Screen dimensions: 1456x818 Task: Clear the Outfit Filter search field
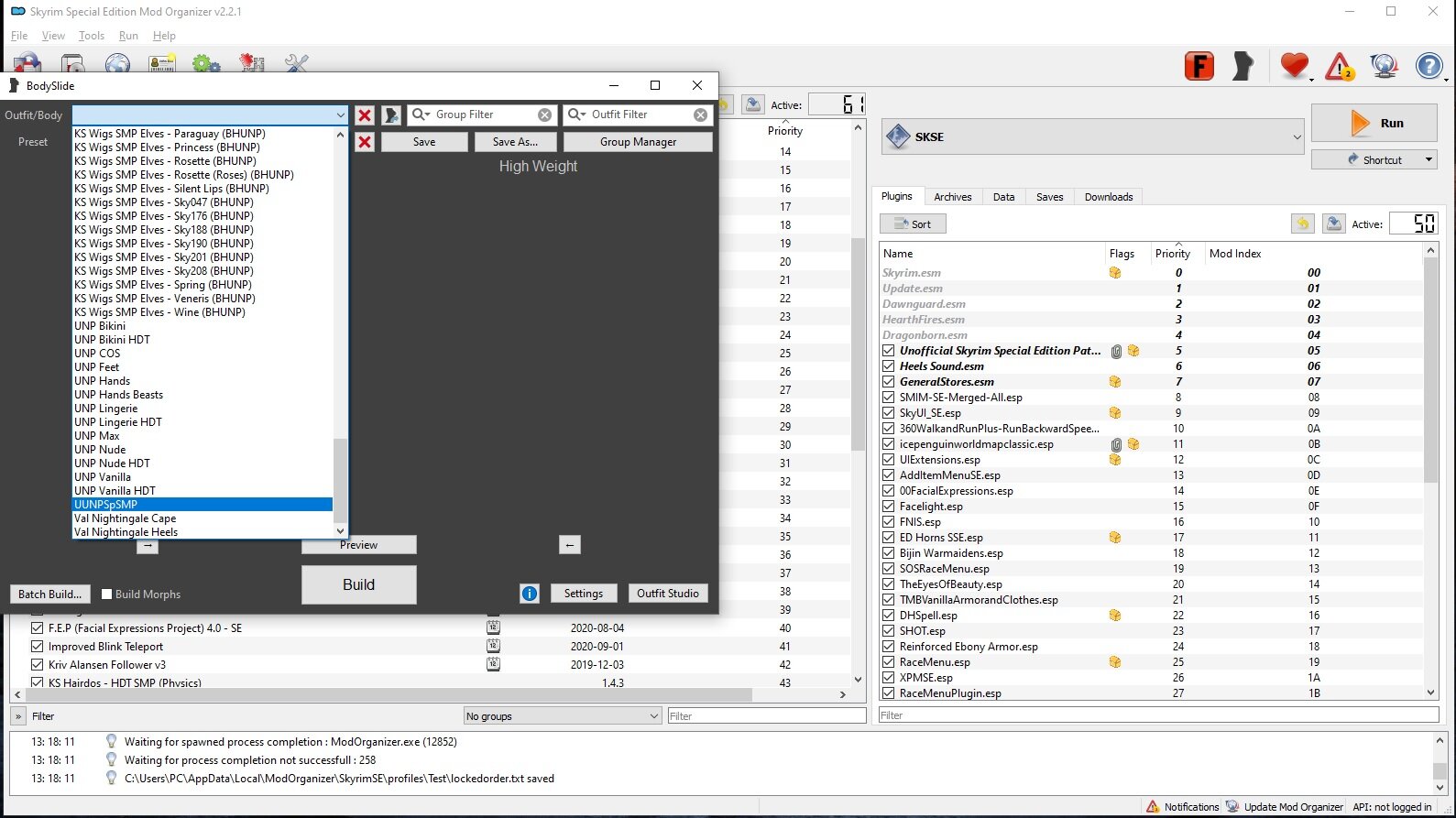[x=701, y=115]
